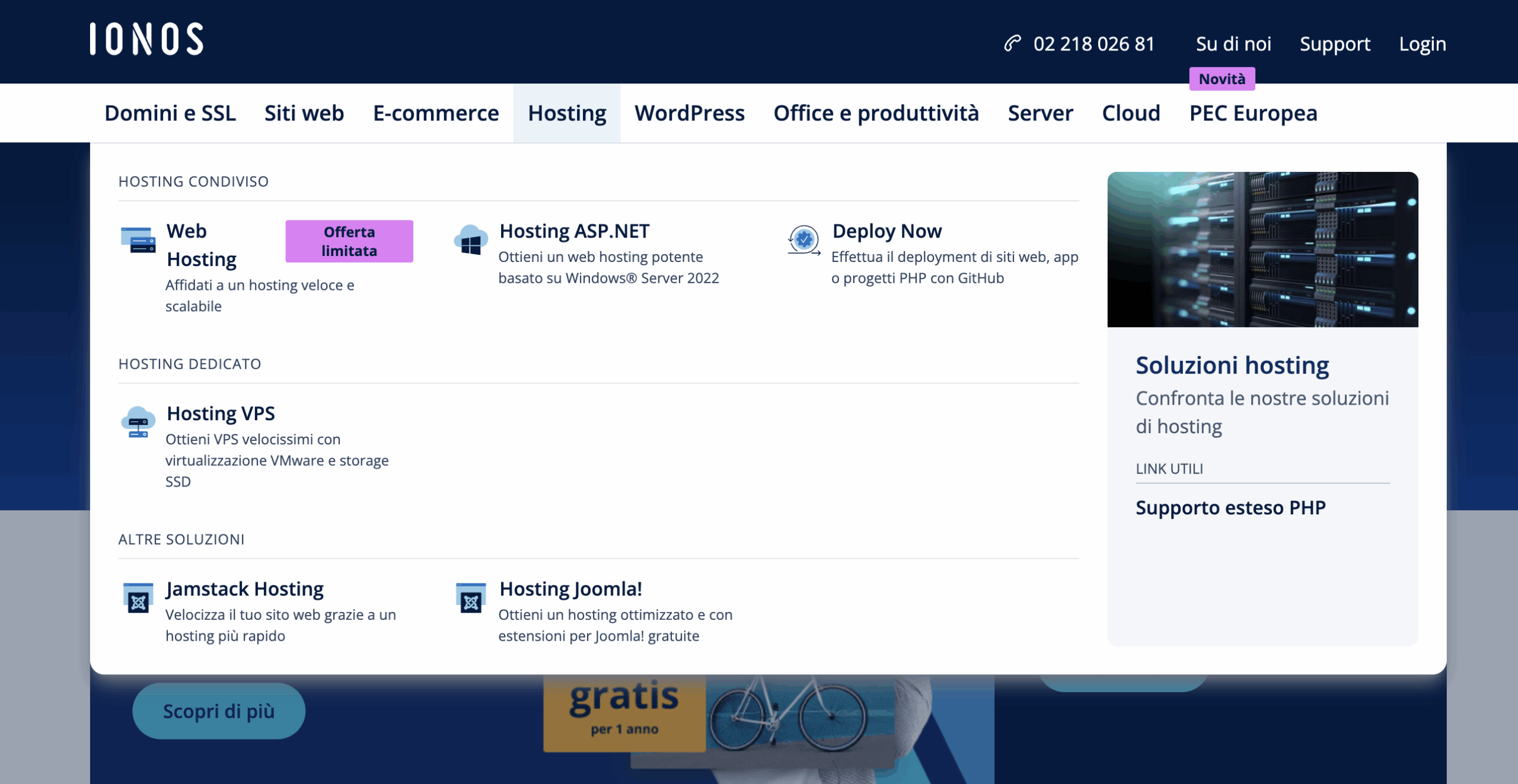Click the Hosting VPS cloud icon

coord(138,422)
